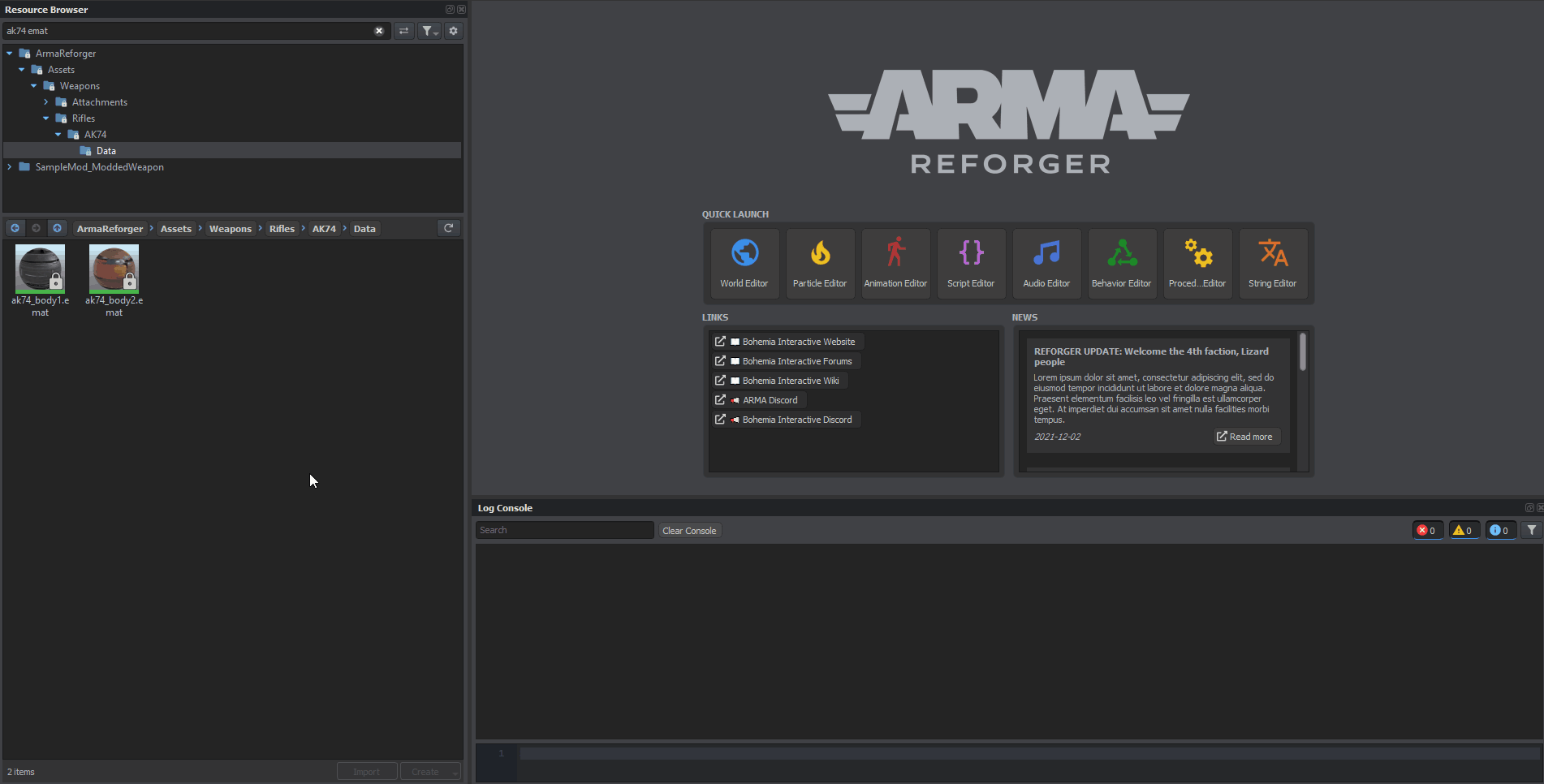Click Read more on the news item
This screenshot has height=784, width=1544.
(1246, 437)
